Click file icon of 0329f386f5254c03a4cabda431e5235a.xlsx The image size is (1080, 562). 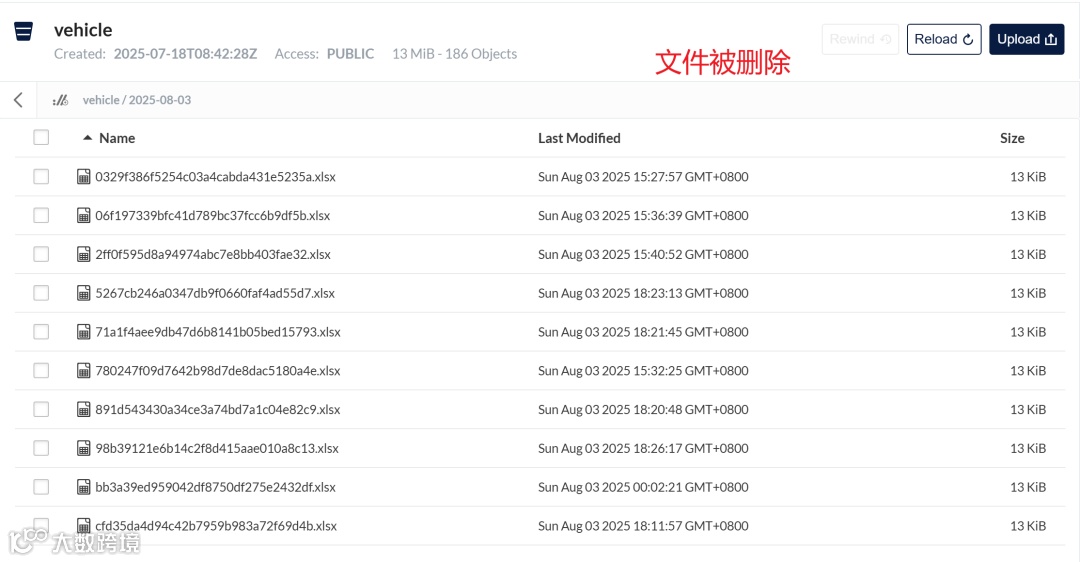coord(83,177)
